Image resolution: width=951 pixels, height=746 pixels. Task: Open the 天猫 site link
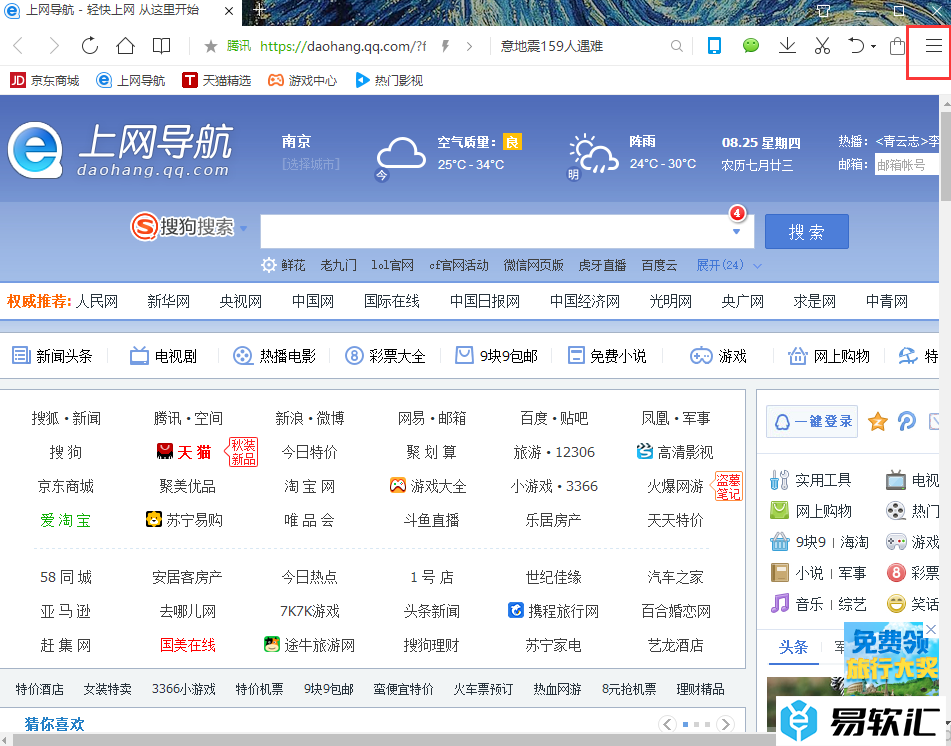[184, 452]
